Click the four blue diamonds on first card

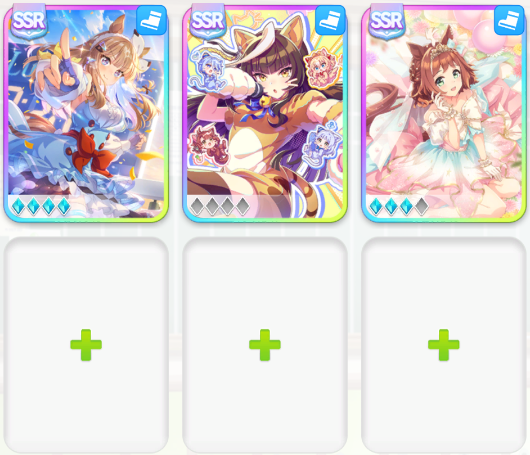click(x=41, y=206)
